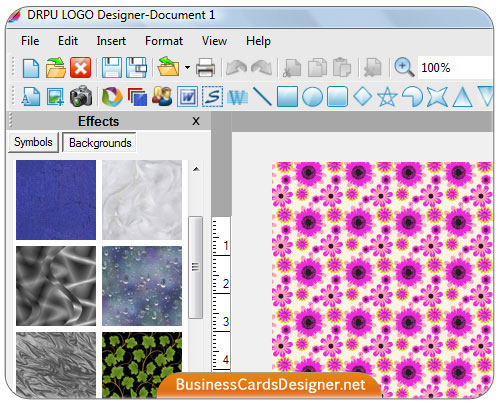Open the Insert menu
The height and width of the screenshot is (405, 500).
[x=111, y=41]
